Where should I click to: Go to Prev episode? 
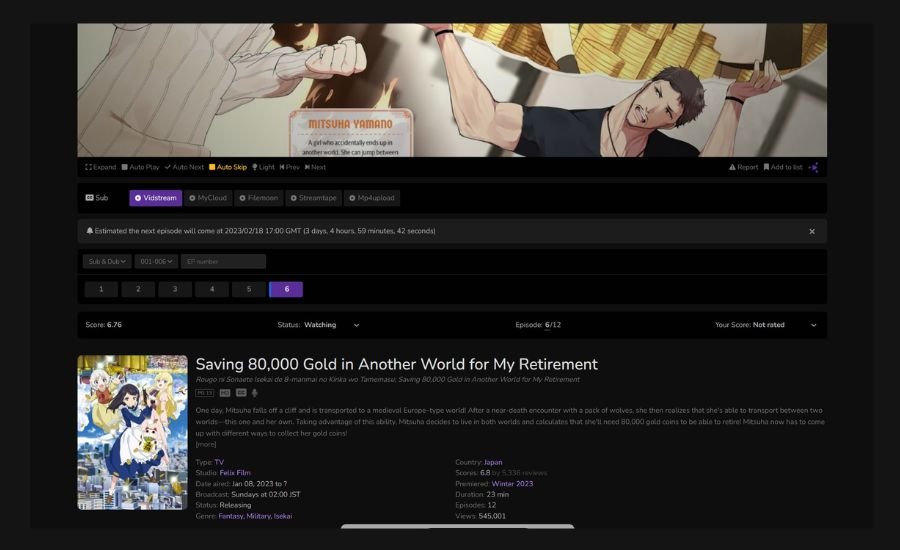coord(290,167)
